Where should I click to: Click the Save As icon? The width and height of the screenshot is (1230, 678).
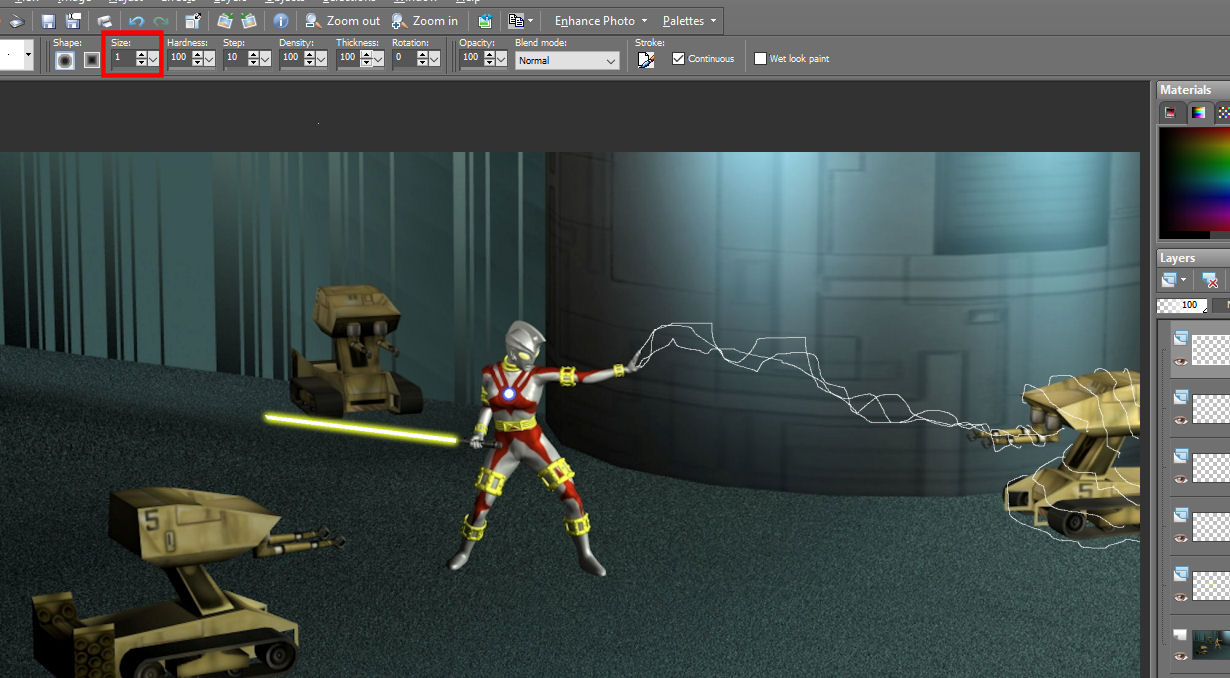(73, 20)
